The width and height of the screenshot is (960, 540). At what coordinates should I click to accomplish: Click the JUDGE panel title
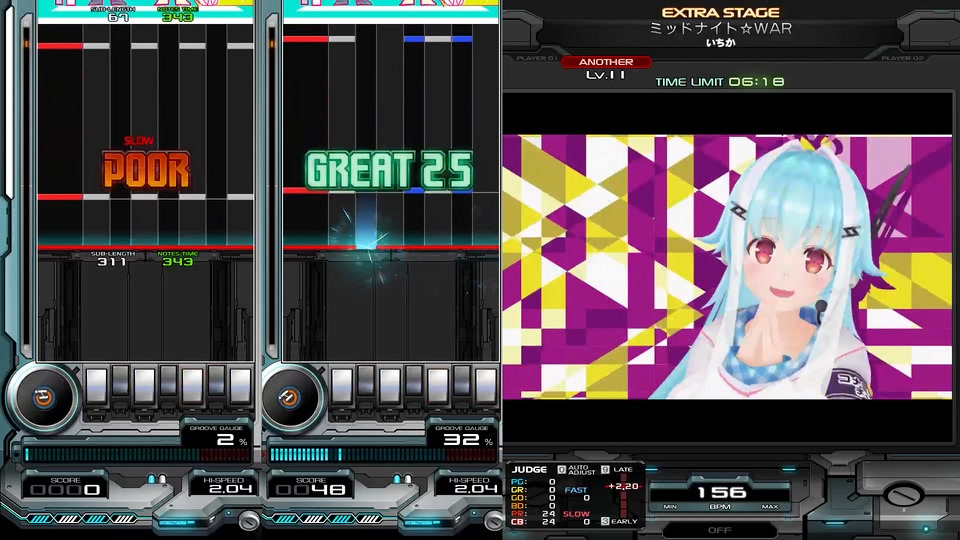tap(530, 470)
